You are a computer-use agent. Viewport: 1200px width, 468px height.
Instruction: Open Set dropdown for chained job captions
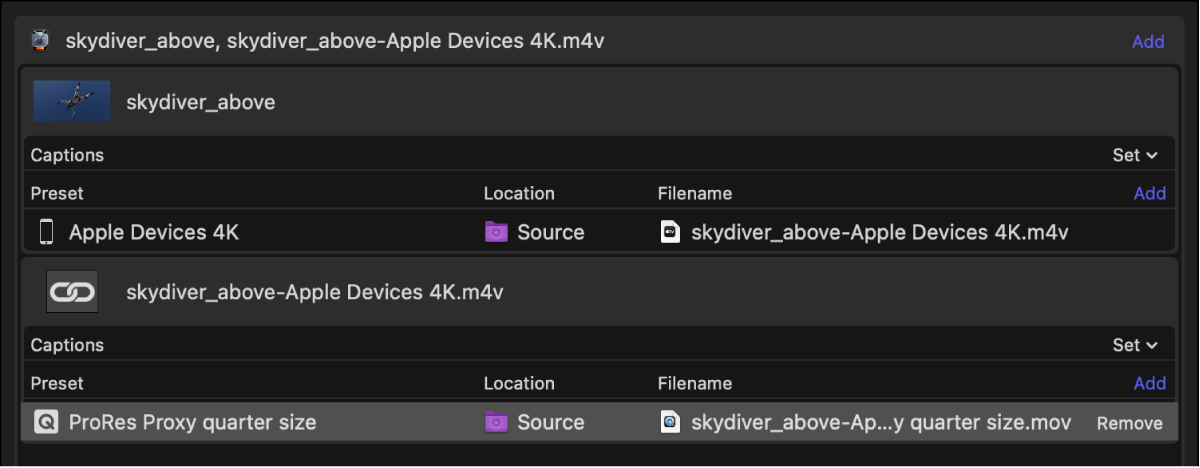1134,345
